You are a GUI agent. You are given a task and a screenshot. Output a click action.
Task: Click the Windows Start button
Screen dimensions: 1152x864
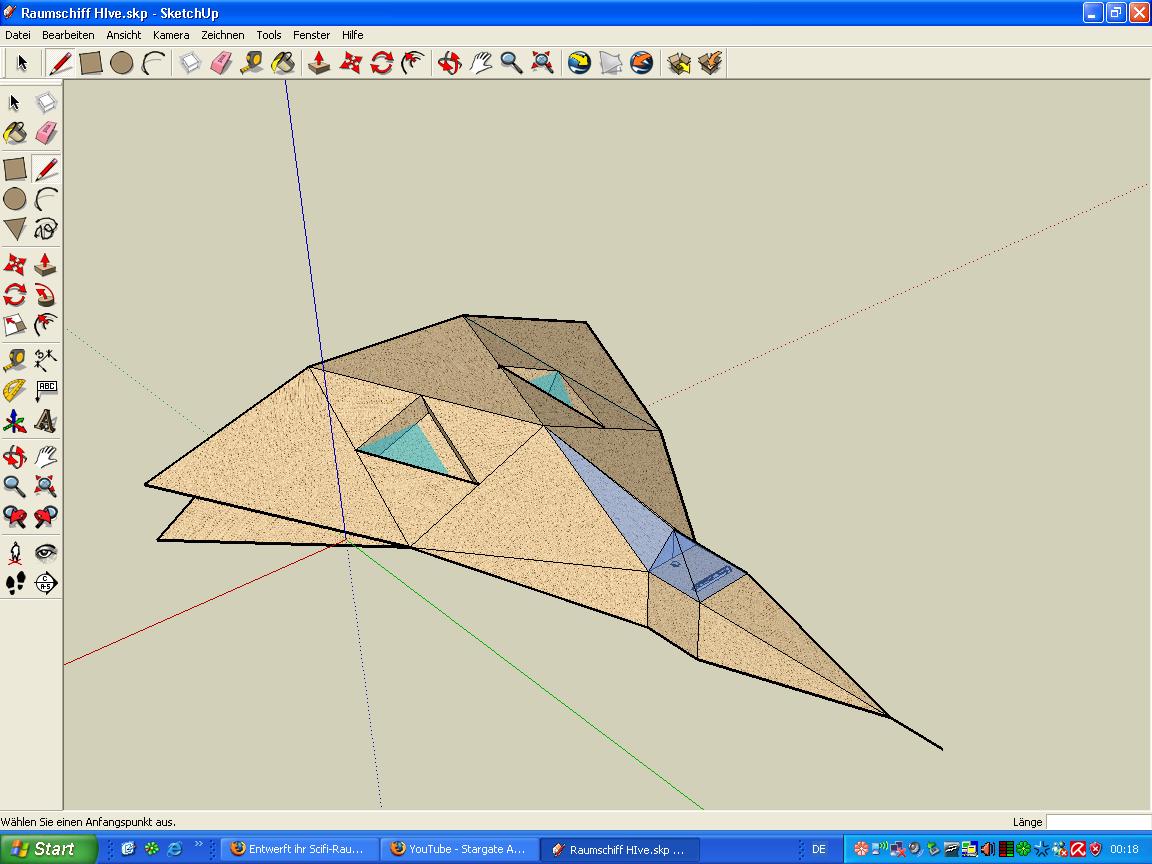[48, 849]
